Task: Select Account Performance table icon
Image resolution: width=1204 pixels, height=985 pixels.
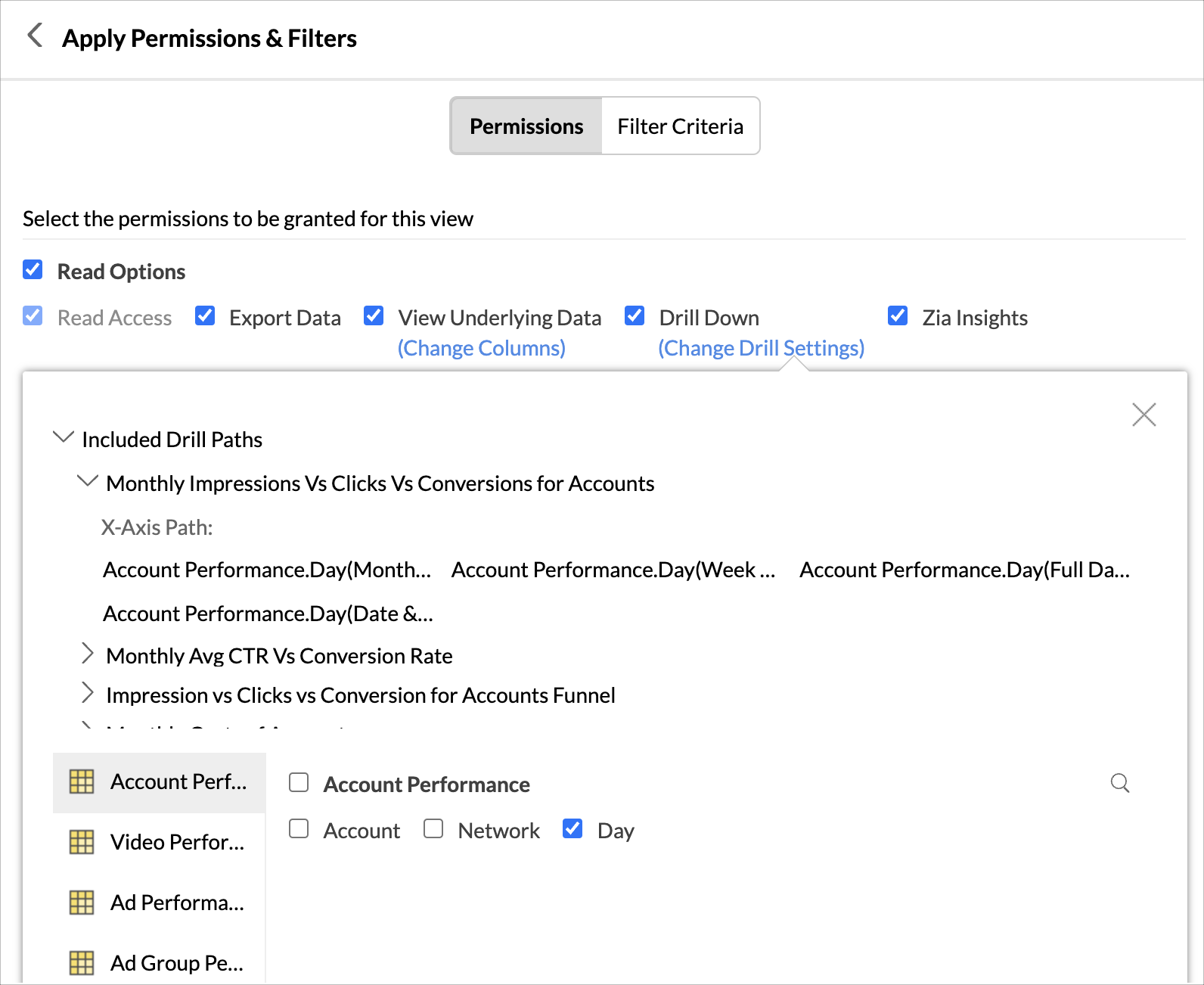Action: click(x=82, y=781)
